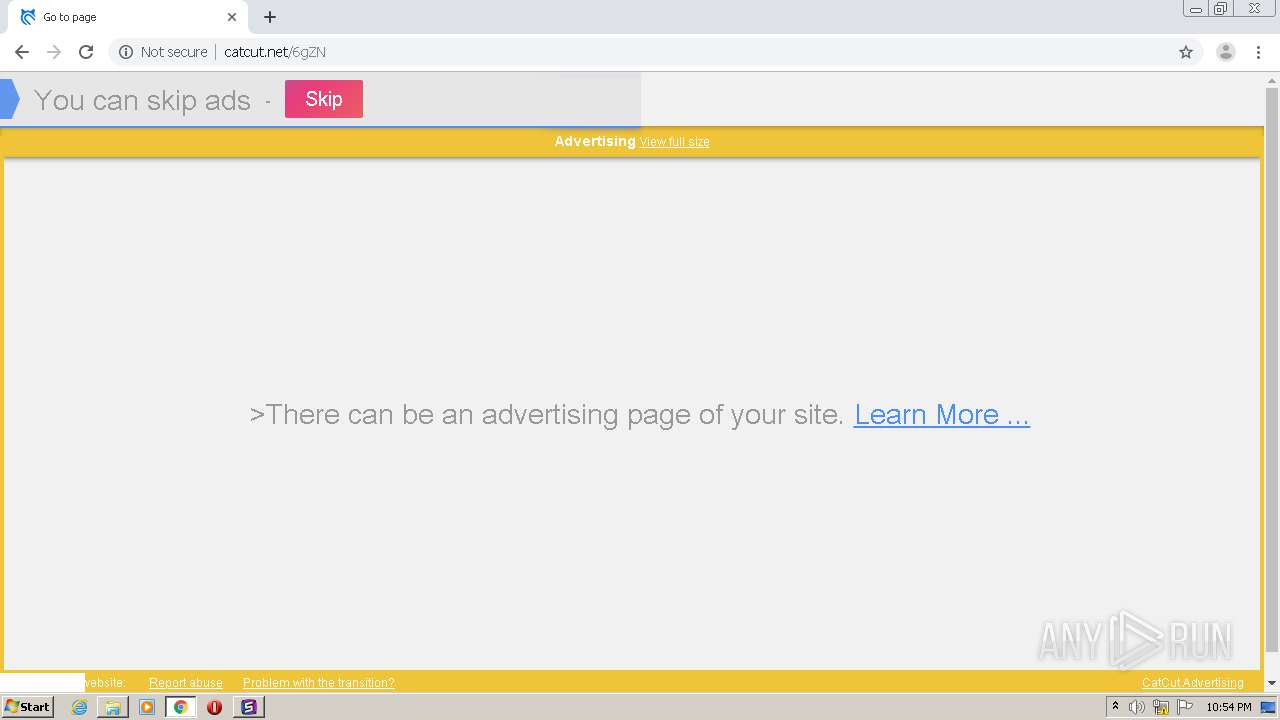Open 'Problem with the transition?' link

[x=319, y=683]
